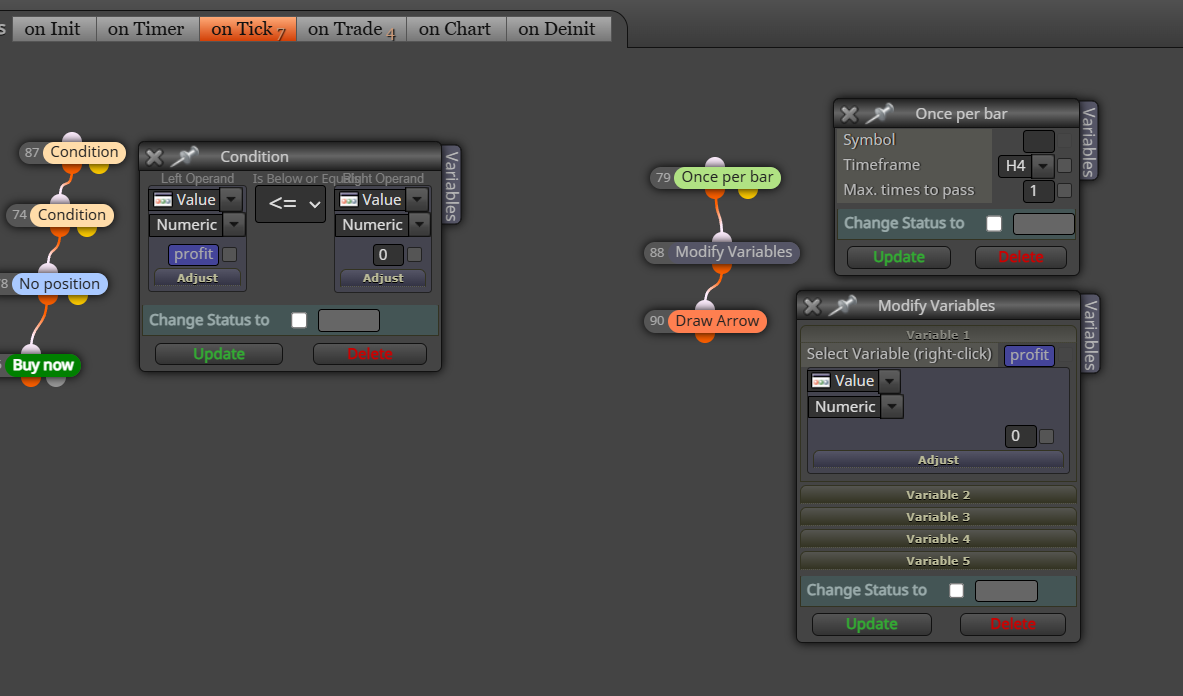Enable Change Status to in Modify Variables
1183x696 pixels.
tap(957, 590)
